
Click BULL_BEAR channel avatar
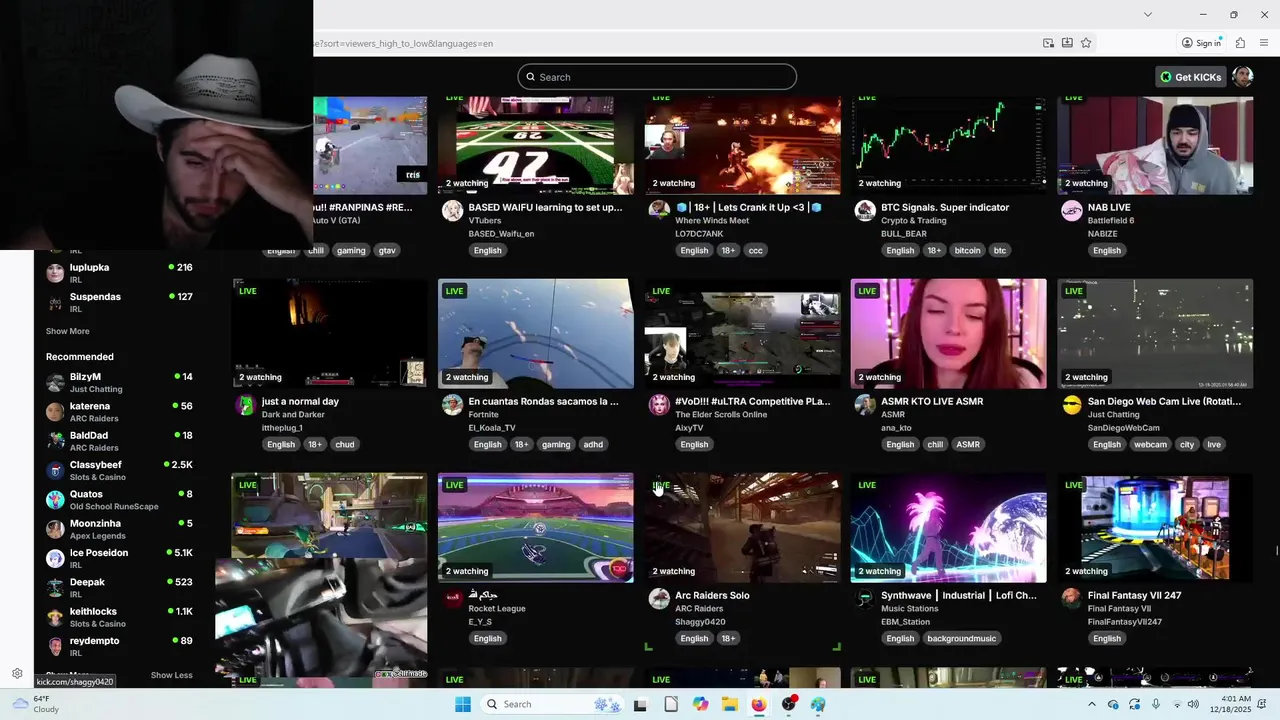(x=865, y=210)
